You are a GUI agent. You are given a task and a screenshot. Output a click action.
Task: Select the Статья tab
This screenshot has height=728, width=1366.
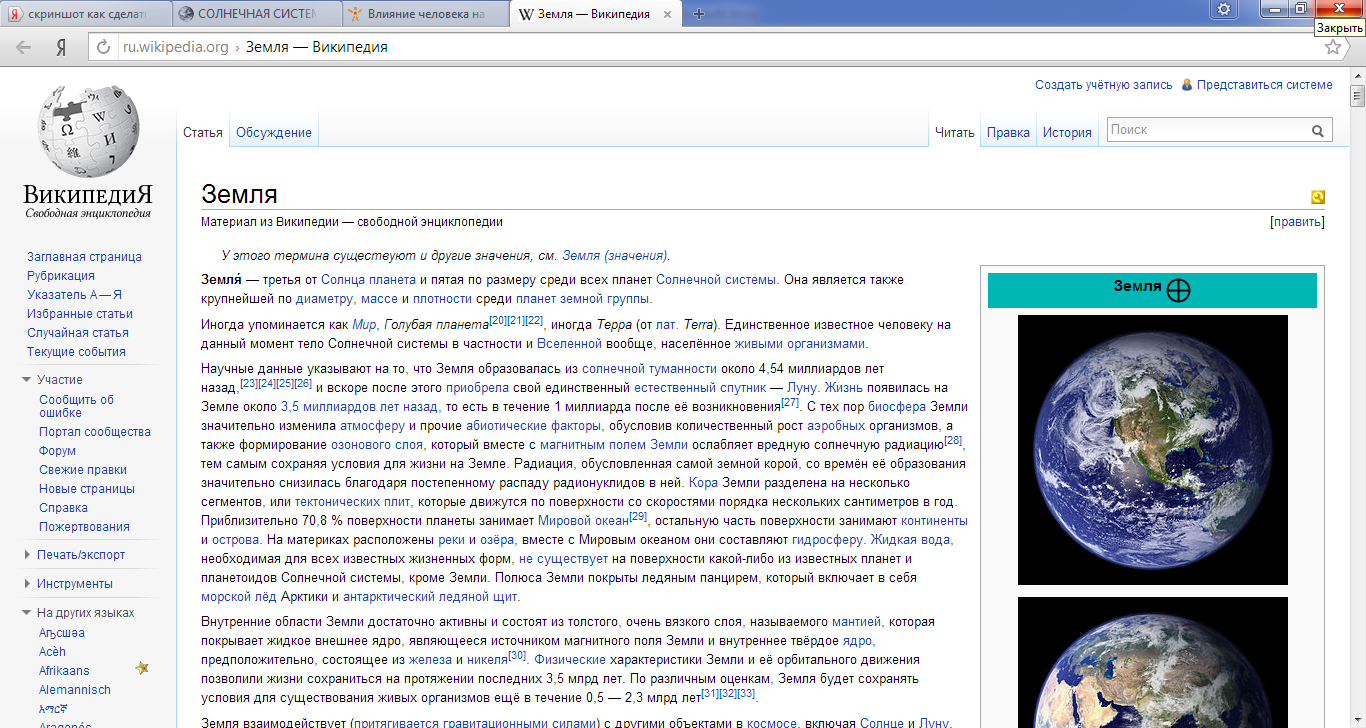pyautogui.click(x=203, y=132)
